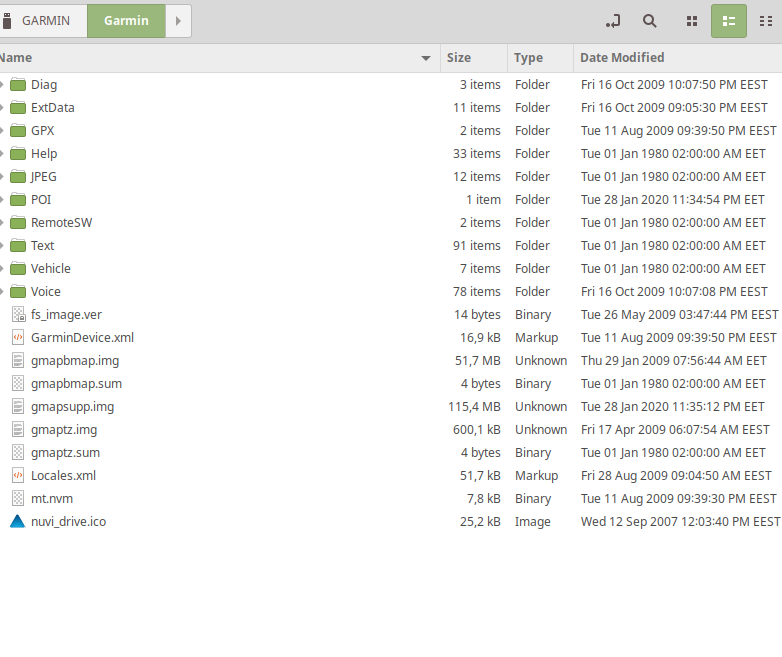Switch to icon grid view
Screen dimensions: 782x657
(692, 21)
